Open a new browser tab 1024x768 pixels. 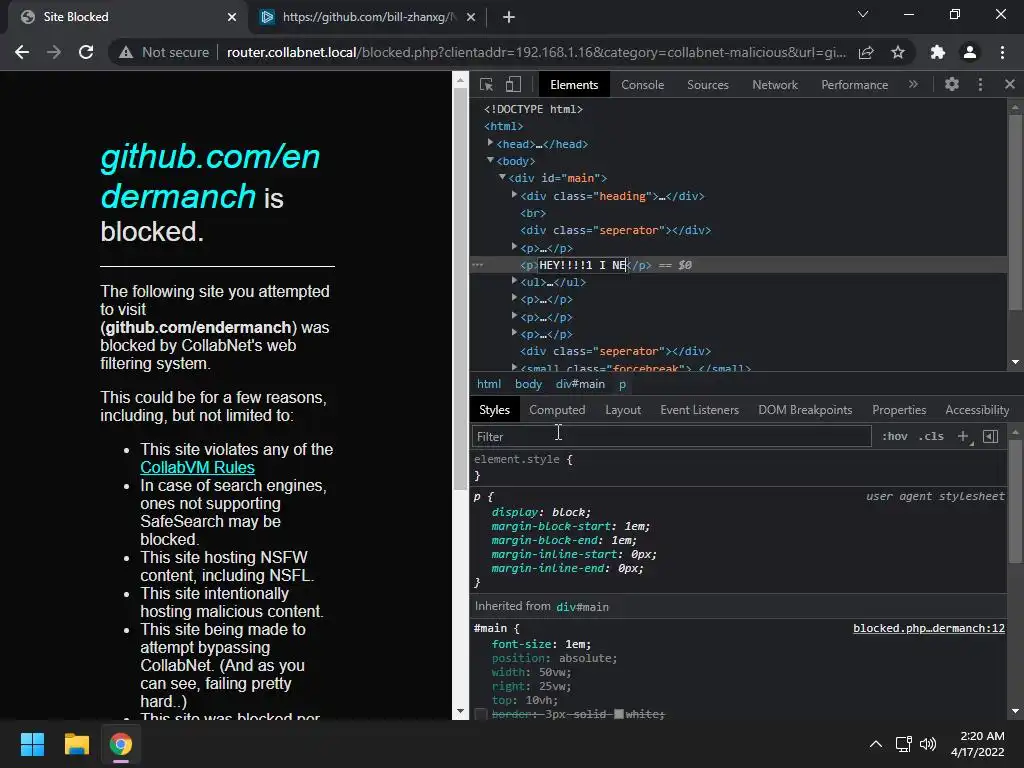coord(509,17)
